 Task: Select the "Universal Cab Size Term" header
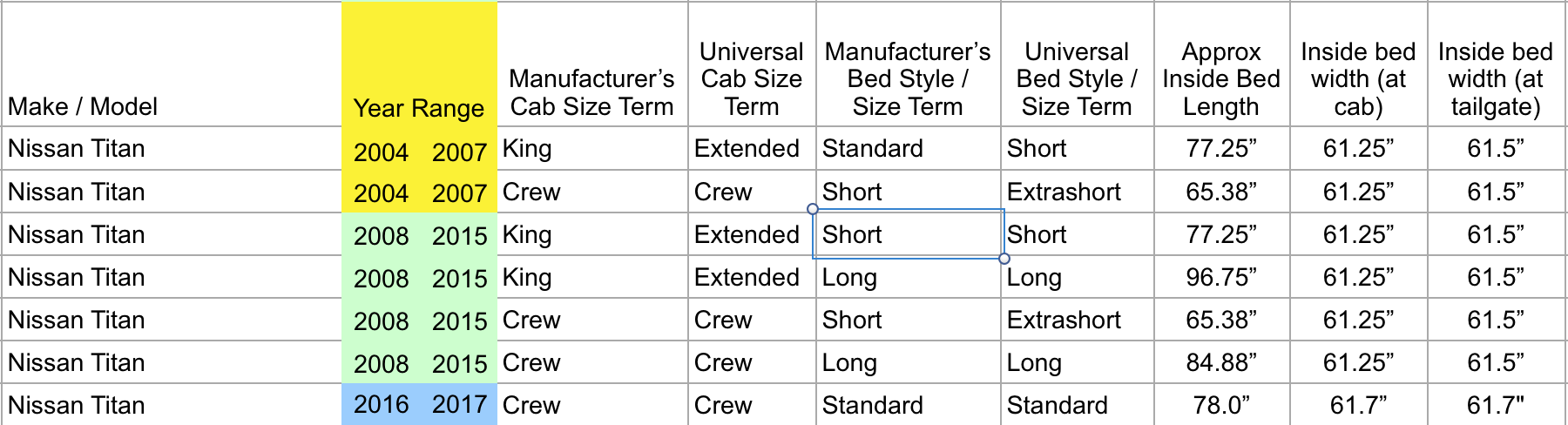[x=751, y=79]
